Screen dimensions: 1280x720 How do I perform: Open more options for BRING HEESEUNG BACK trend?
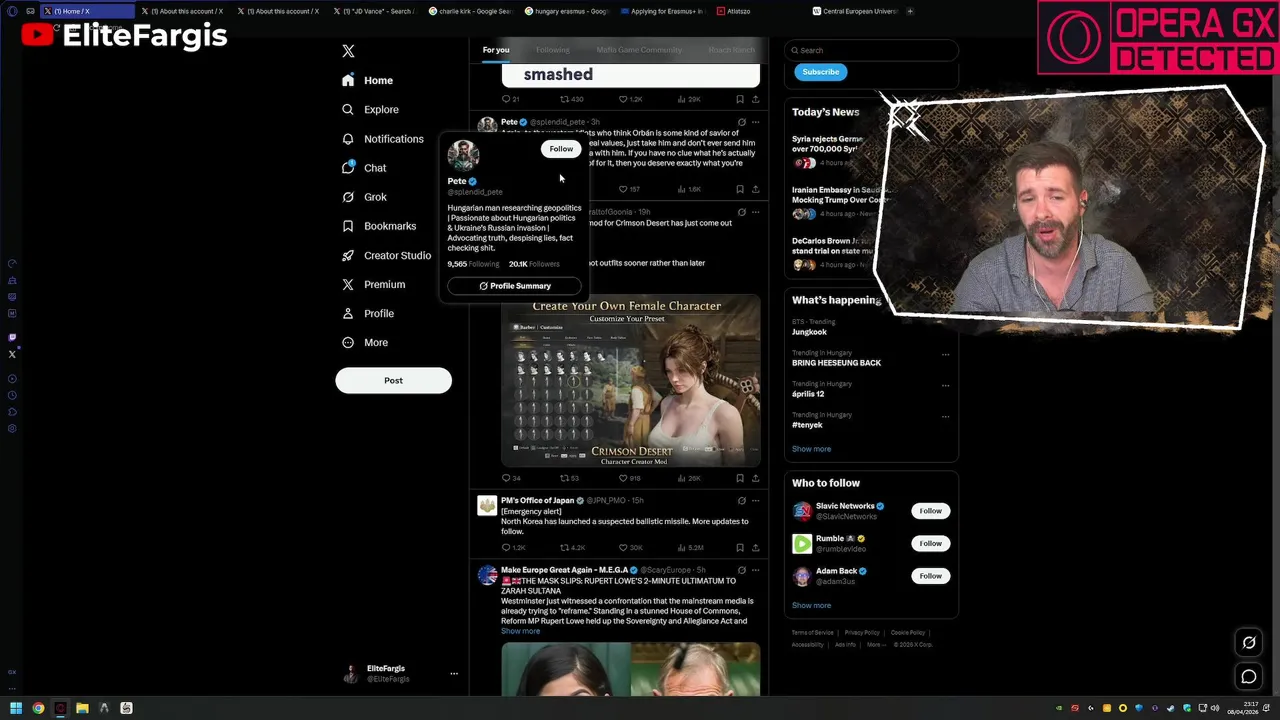[x=945, y=354]
